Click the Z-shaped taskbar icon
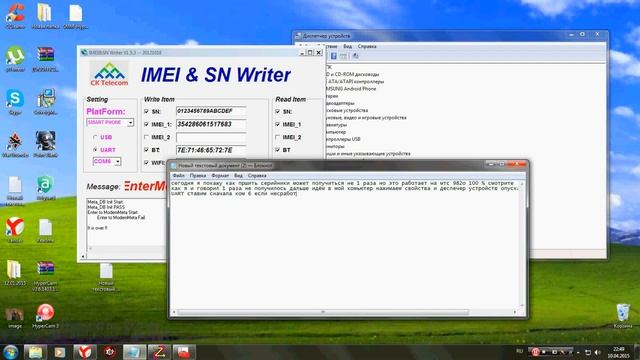640x360 pixels. (x=159, y=352)
